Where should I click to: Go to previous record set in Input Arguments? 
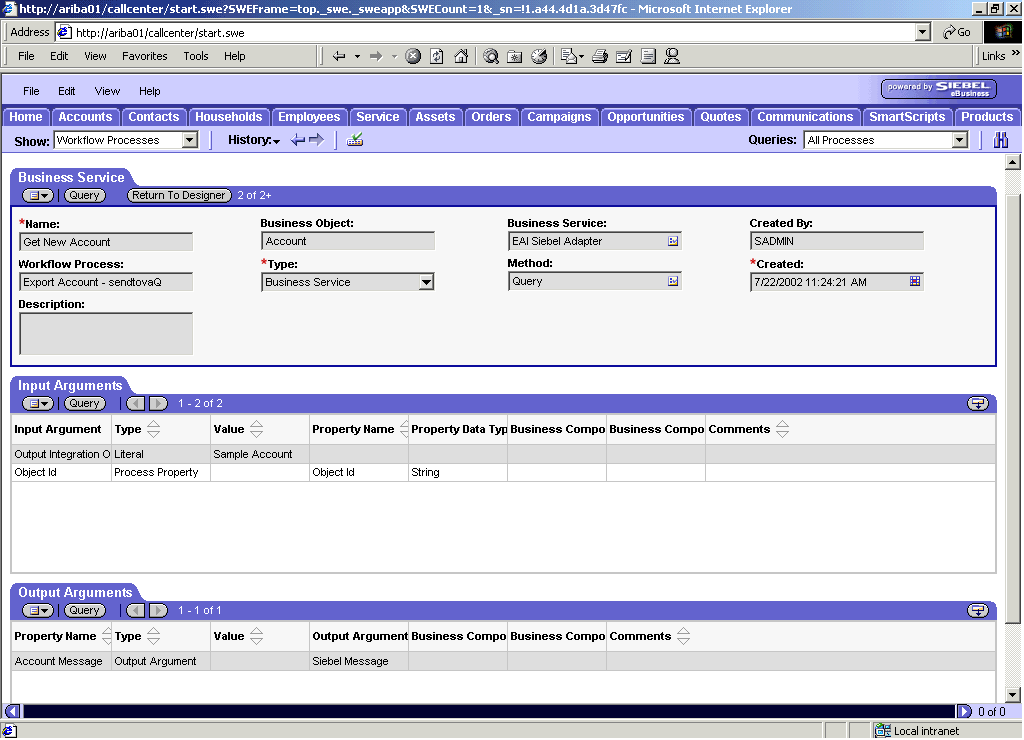coord(136,404)
